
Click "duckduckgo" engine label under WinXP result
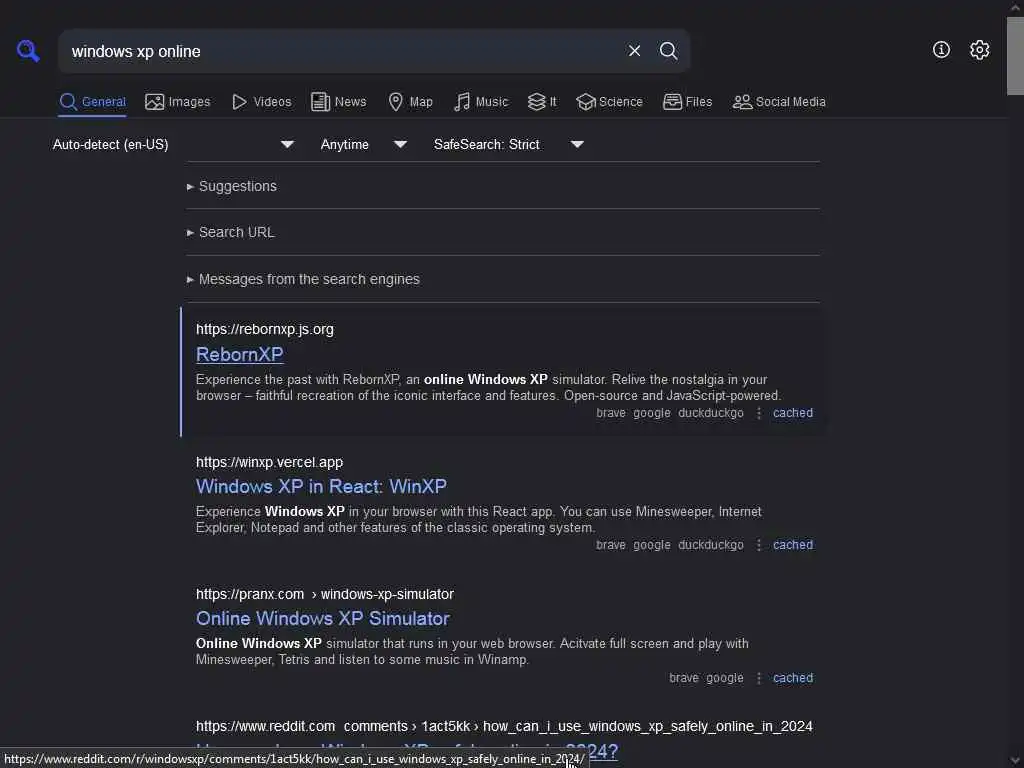click(711, 545)
